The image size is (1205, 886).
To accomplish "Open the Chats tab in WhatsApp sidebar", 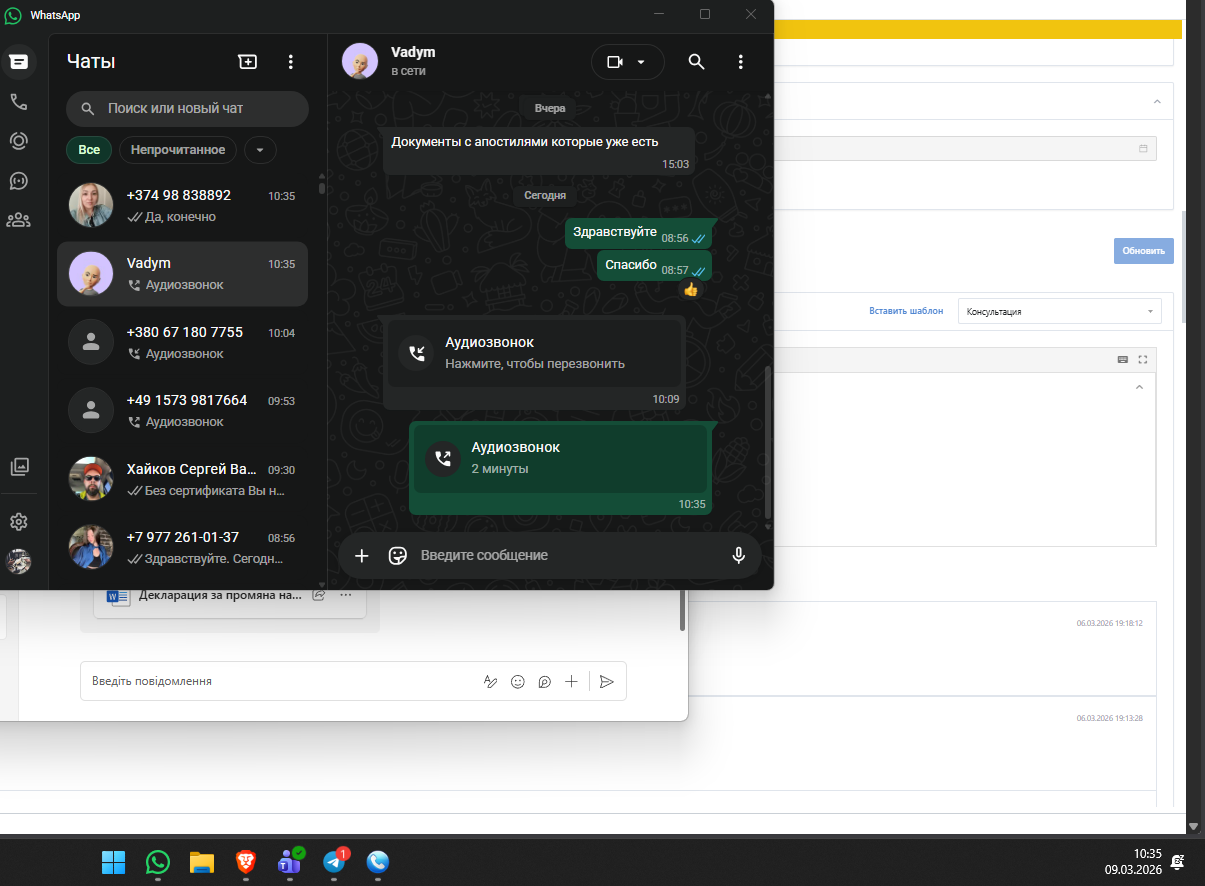I will coord(18,62).
